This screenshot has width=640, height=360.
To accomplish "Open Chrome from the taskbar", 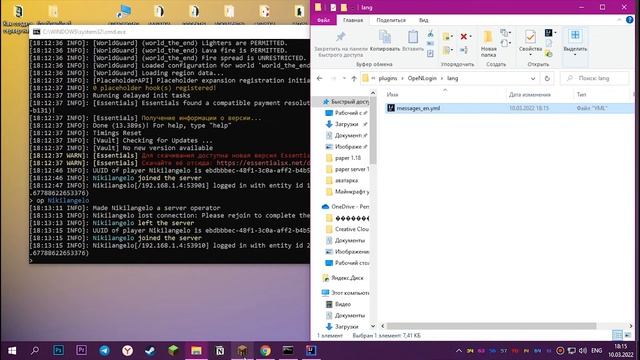I will (265, 350).
